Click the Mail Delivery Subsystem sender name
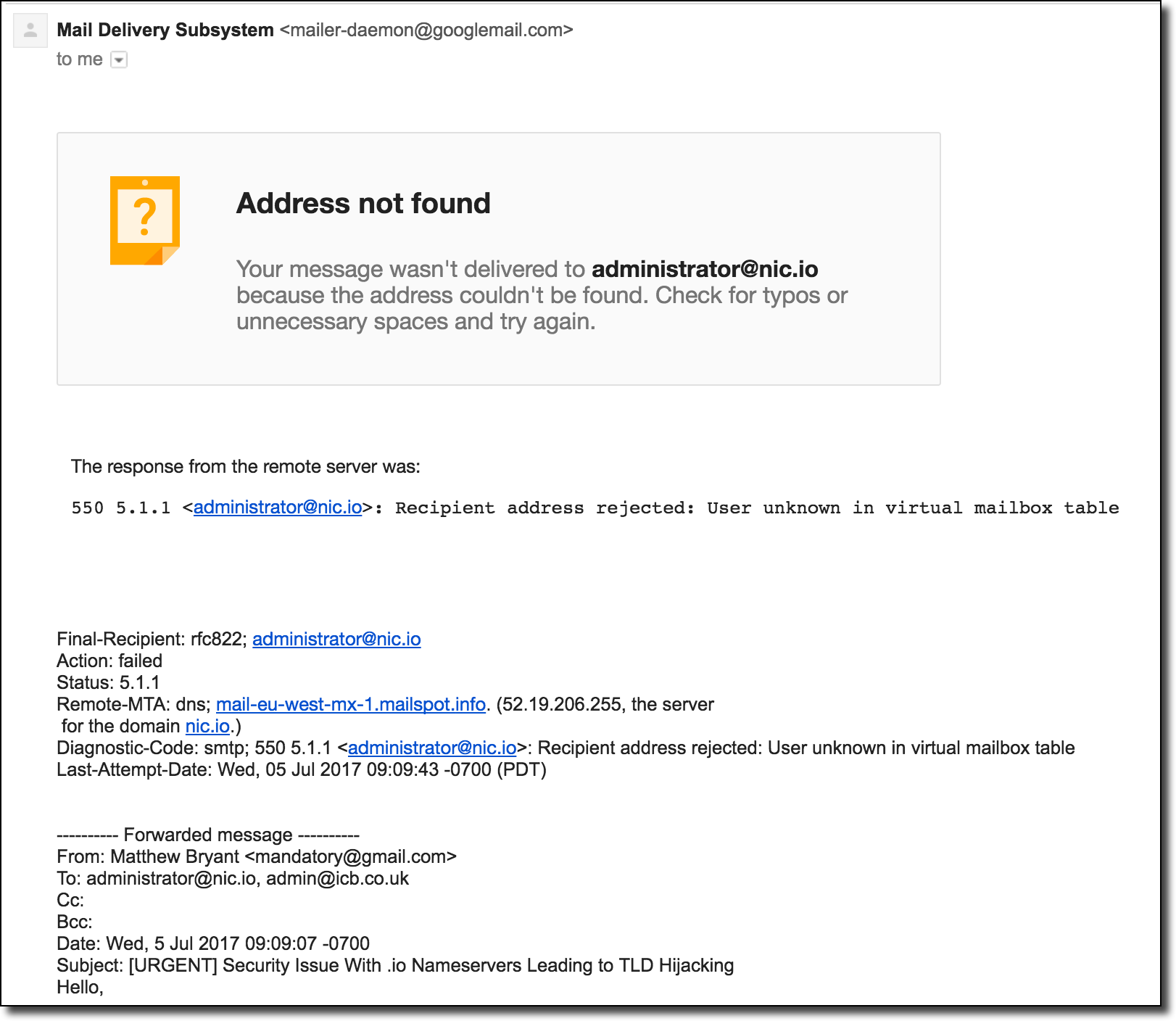The width and height of the screenshot is (1176, 1021). (x=165, y=30)
